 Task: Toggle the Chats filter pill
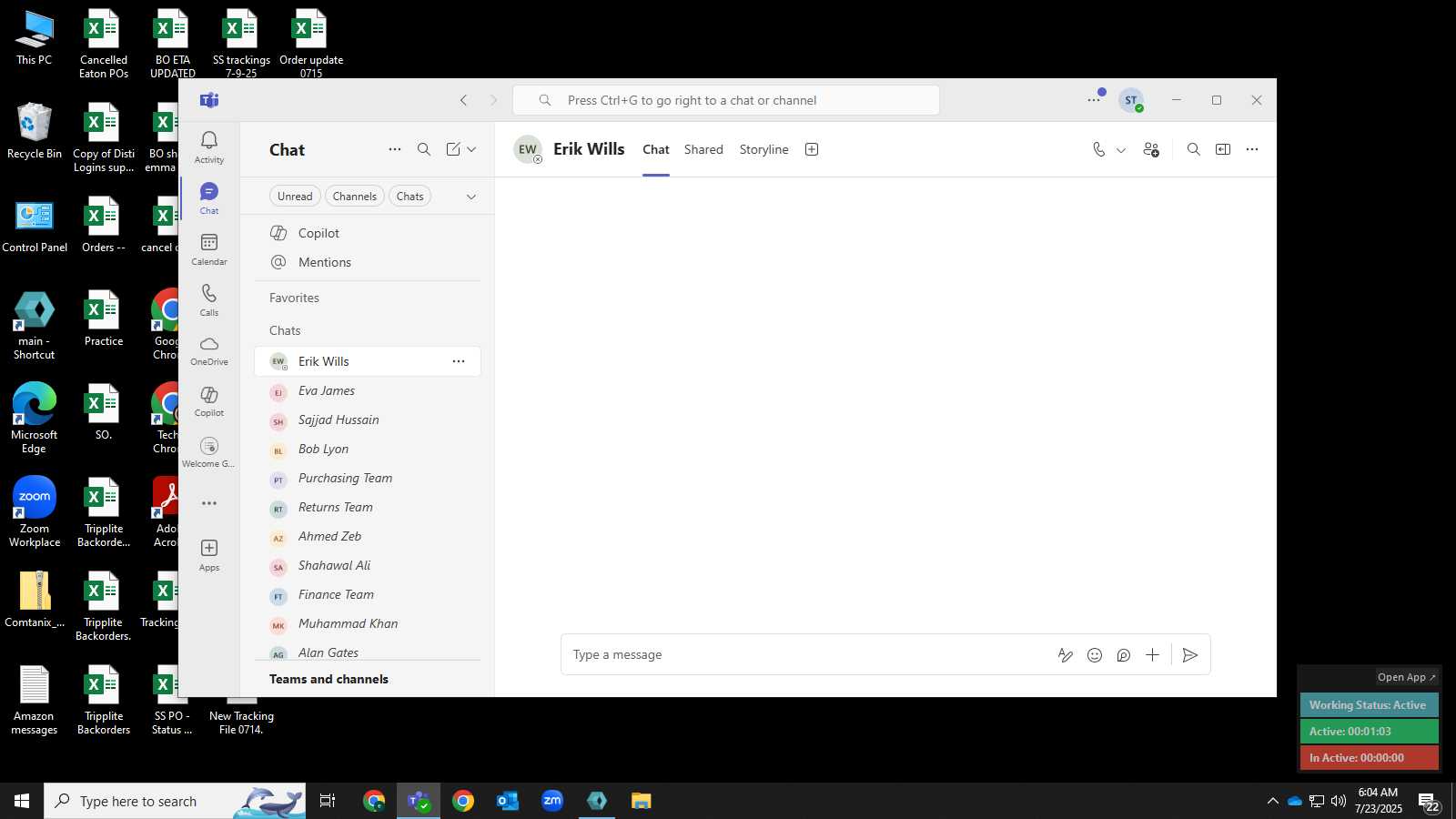pyautogui.click(x=410, y=197)
